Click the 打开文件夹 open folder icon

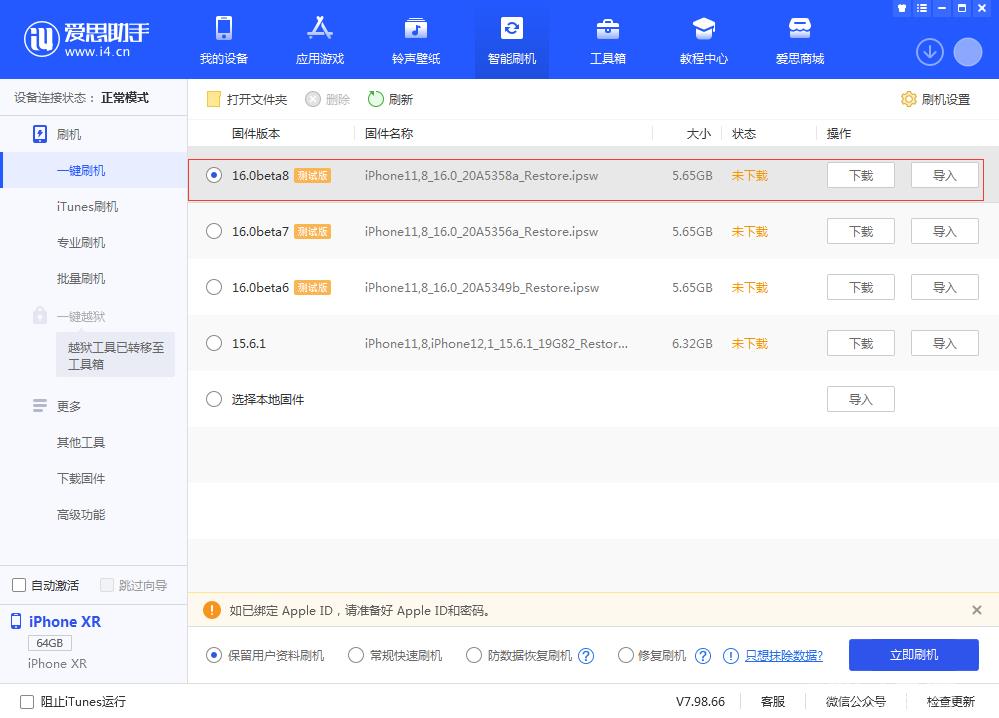tap(213, 99)
